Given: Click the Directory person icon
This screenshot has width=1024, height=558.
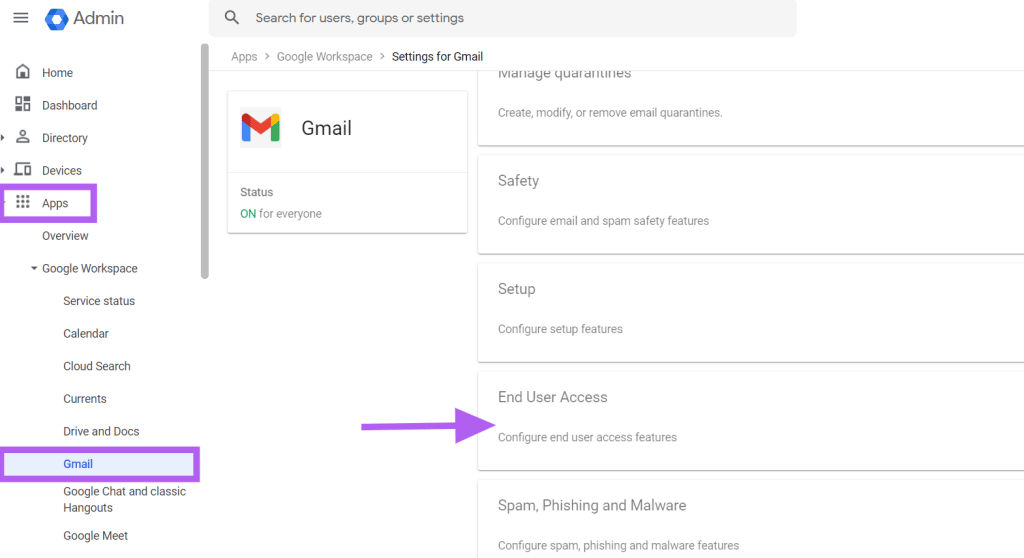Looking at the screenshot, I should 23,137.
